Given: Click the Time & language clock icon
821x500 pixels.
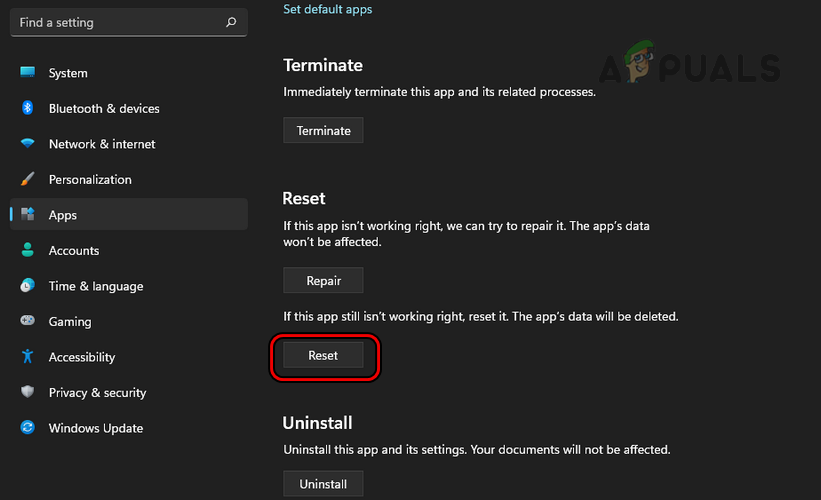Looking at the screenshot, I should pos(28,286).
